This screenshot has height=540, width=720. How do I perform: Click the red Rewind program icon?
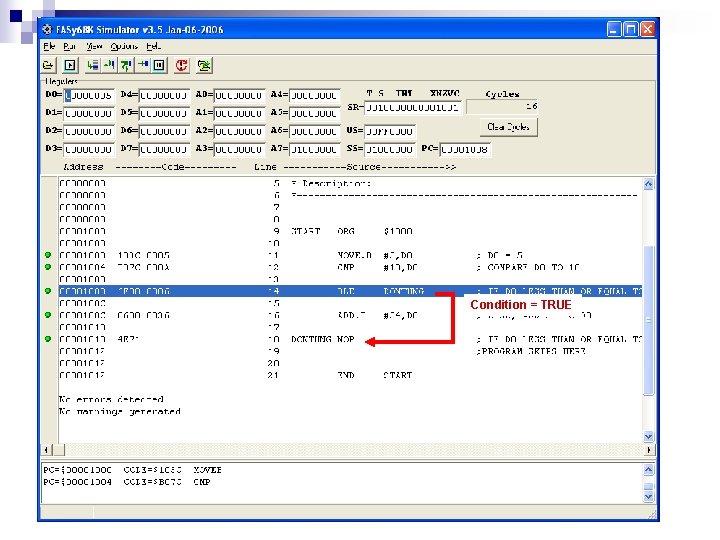(x=181, y=65)
